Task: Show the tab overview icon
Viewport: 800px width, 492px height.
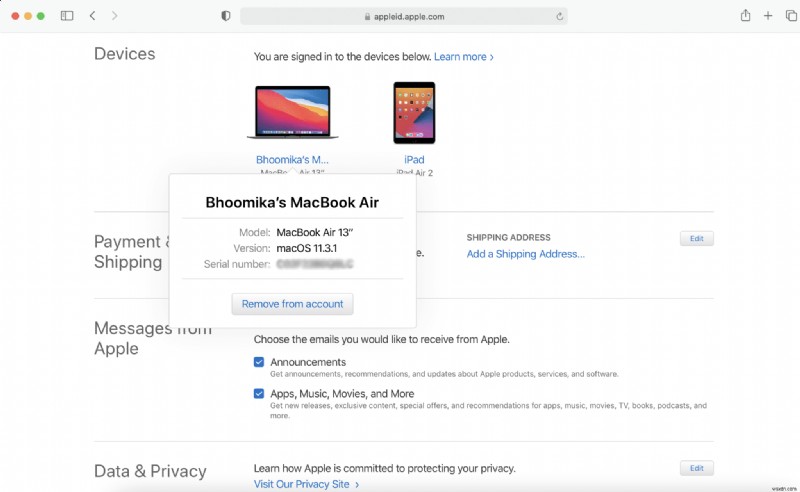Action: 791,16
